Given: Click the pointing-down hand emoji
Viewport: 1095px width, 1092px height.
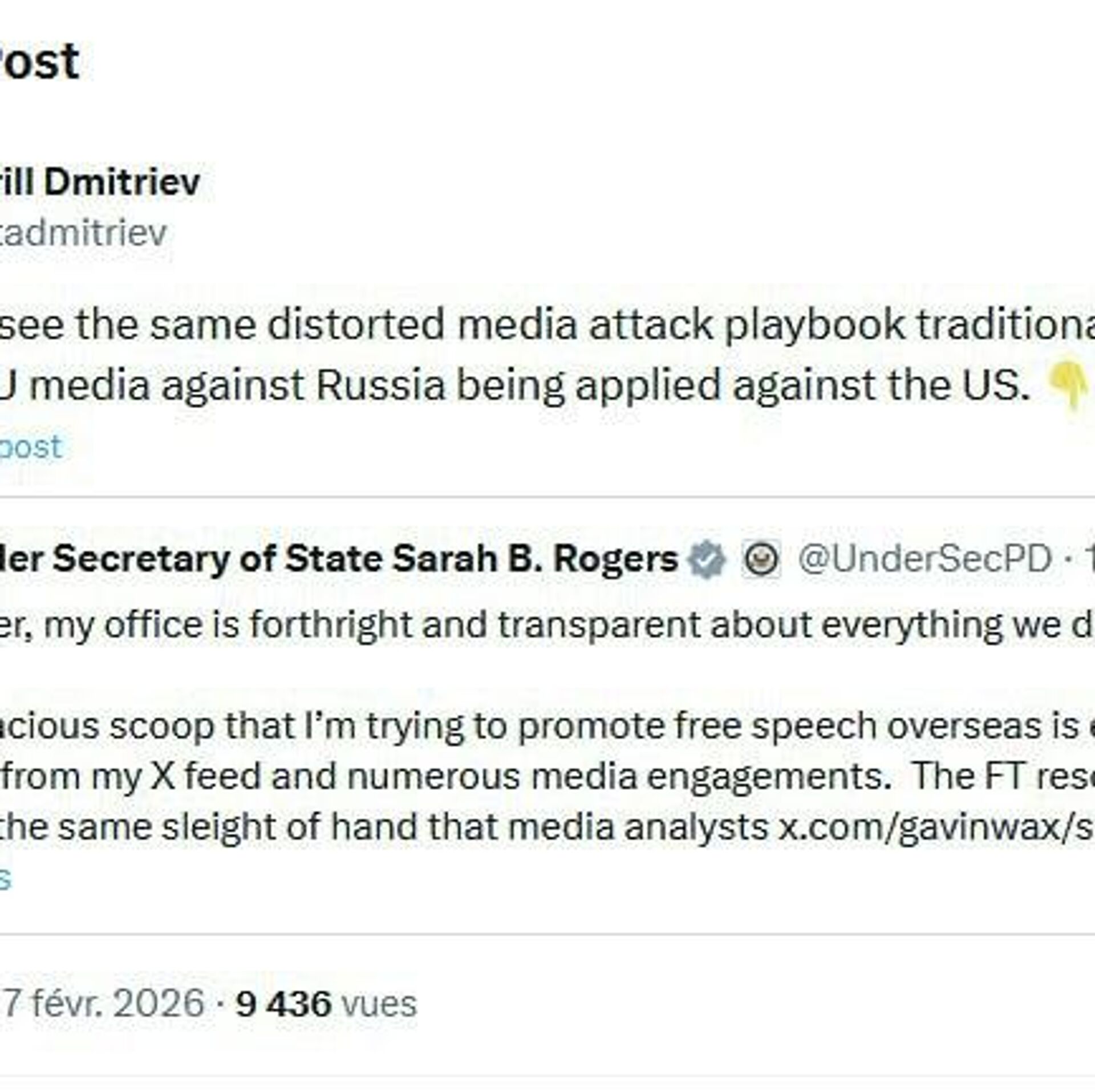Looking at the screenshot, I should [x=1070, y=386].
